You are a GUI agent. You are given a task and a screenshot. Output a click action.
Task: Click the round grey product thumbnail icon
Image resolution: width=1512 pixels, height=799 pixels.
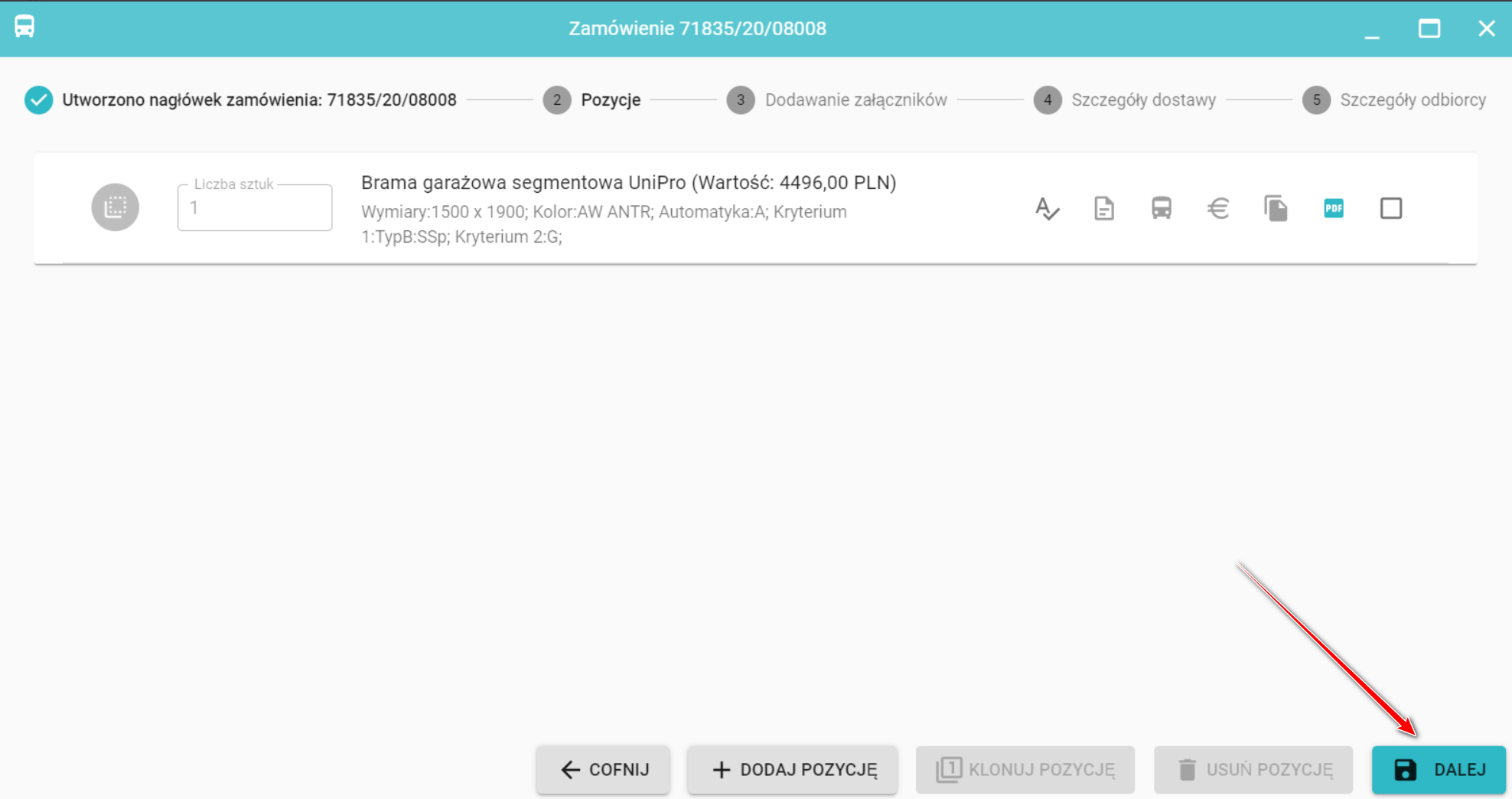click(x=116, y=207)
